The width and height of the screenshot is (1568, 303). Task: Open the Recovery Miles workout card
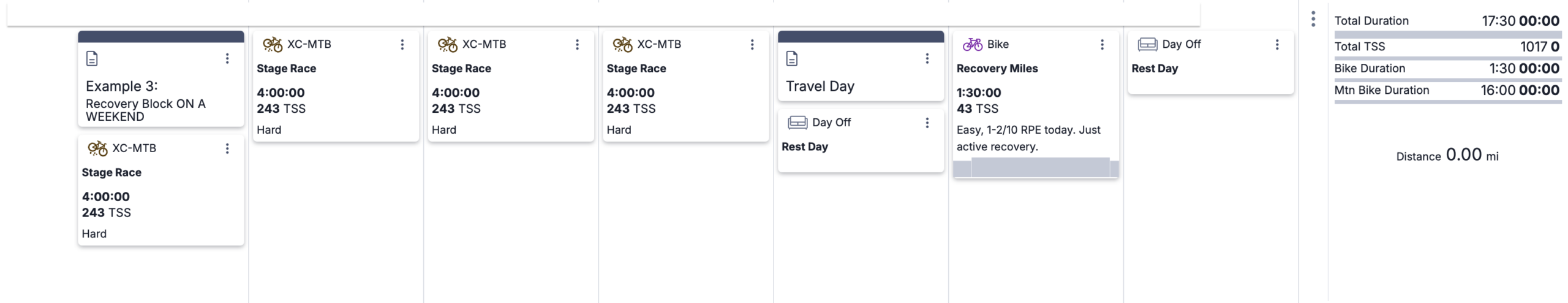point(1036,104)
